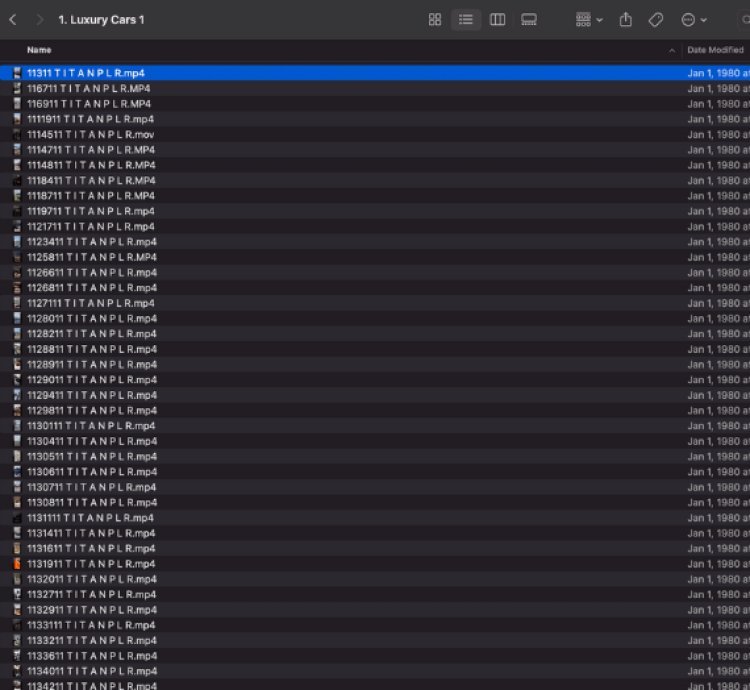Select the list view button
The width and height of the screenshot is (750, 690).
(x=466, y=20)
